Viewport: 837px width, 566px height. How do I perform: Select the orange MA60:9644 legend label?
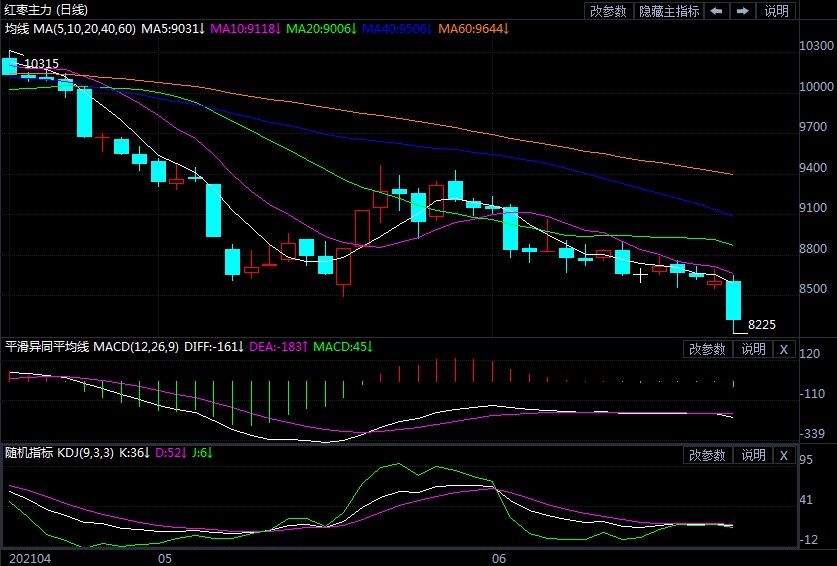(474, 29)
